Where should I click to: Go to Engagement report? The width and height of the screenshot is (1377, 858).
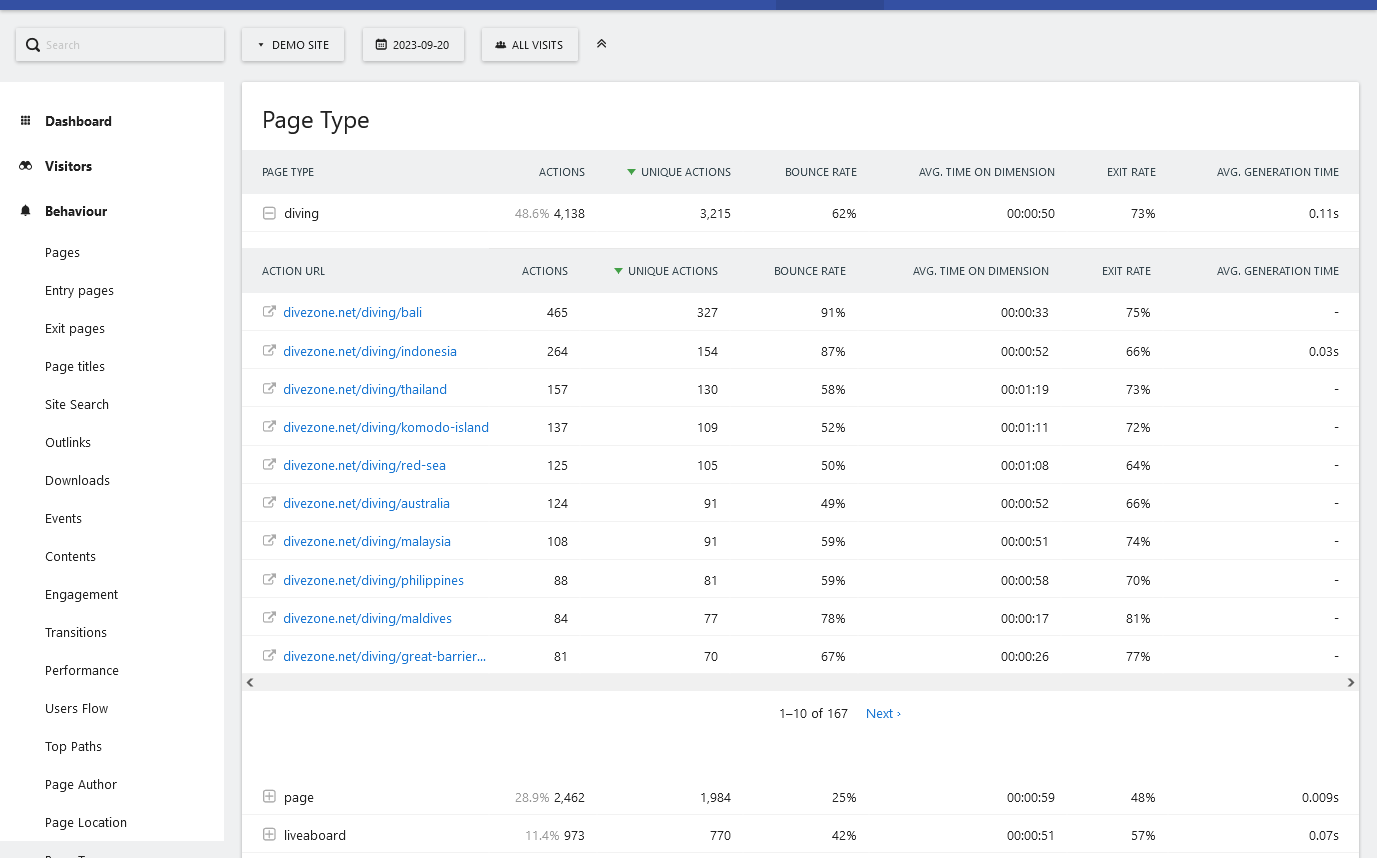click(x=81, y=595)
